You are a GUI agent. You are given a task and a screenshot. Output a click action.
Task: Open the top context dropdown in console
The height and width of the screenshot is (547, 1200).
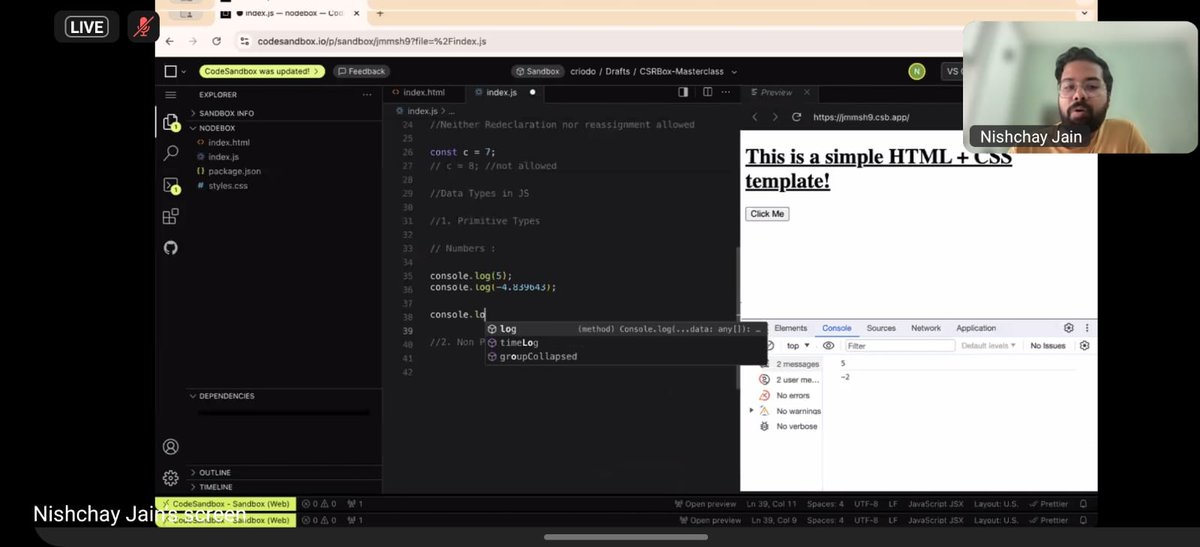pyautogui.click(x=798, y=346)
